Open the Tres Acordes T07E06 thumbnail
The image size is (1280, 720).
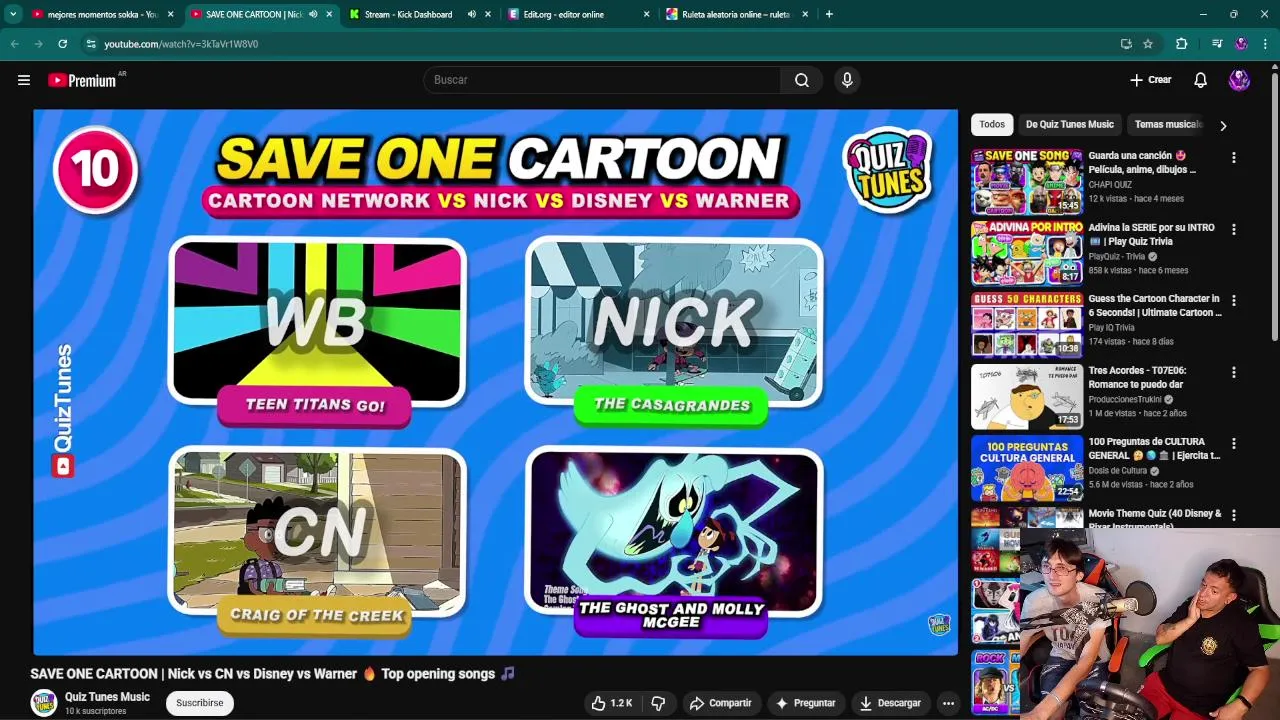pyautogui.click(x=1027, y=396)
